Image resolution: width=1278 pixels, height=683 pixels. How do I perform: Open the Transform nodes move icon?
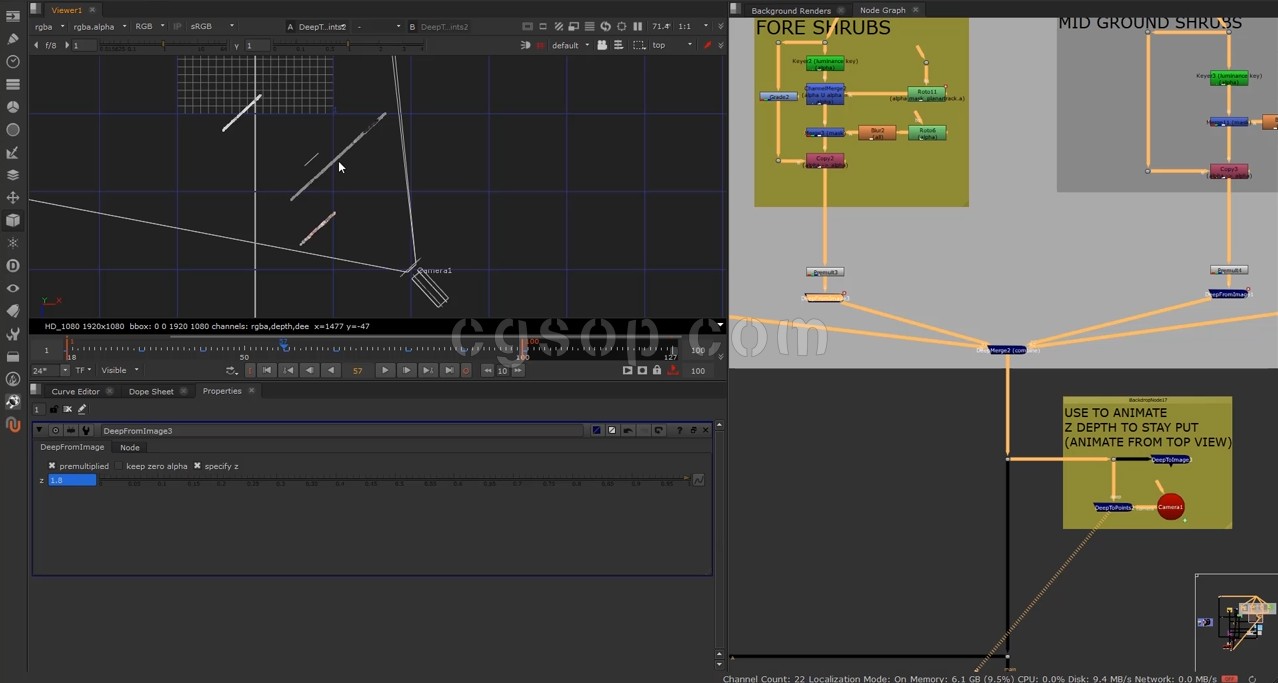(13, 198)
